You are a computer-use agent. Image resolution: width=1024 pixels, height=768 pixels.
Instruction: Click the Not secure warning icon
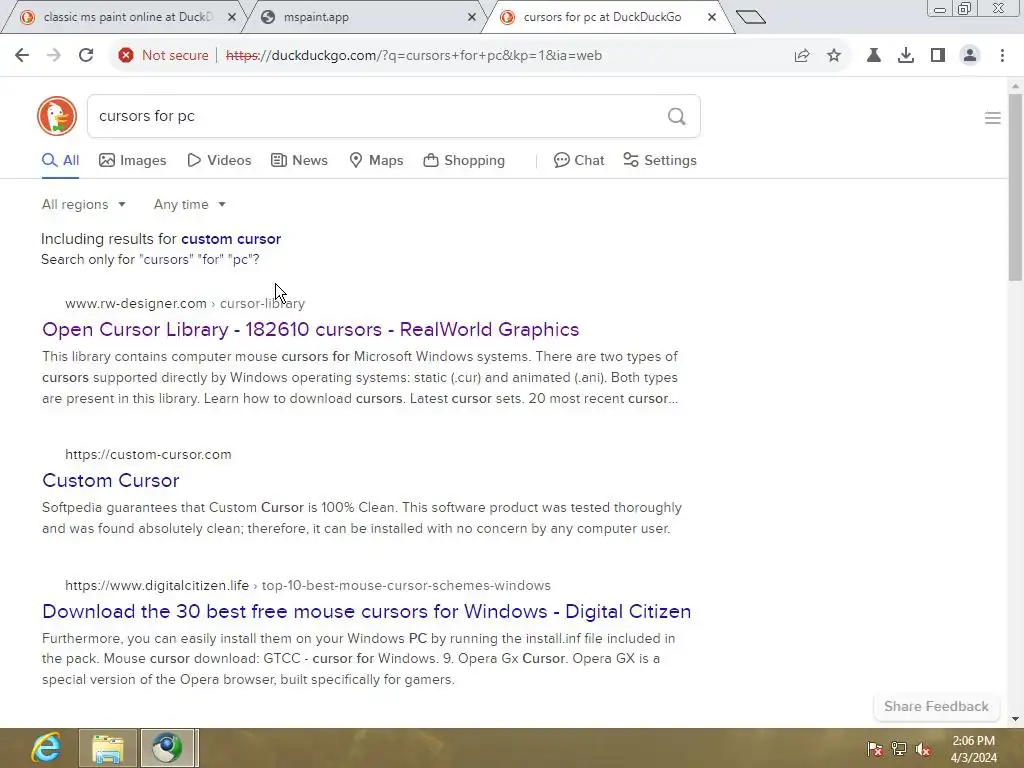126,56
